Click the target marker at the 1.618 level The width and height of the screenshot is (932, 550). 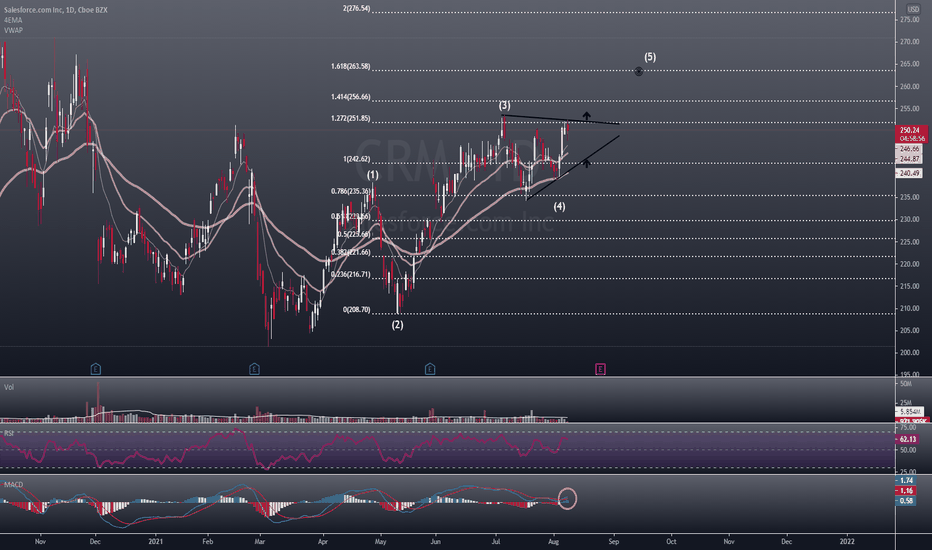638,71
